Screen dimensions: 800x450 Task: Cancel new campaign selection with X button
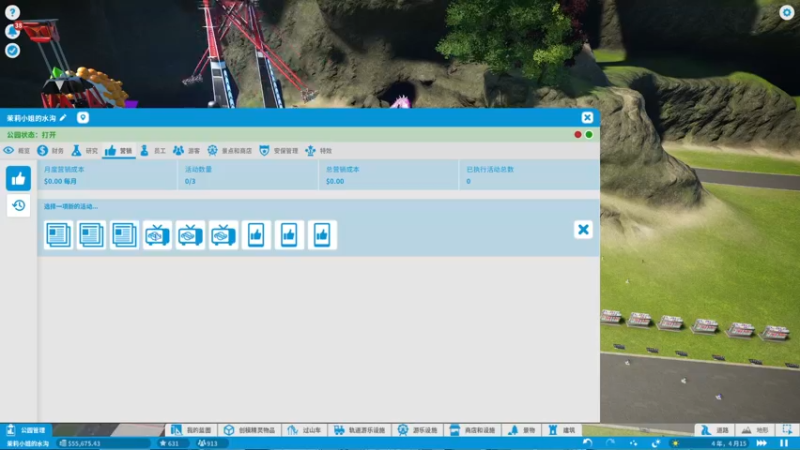click(583, 230)
